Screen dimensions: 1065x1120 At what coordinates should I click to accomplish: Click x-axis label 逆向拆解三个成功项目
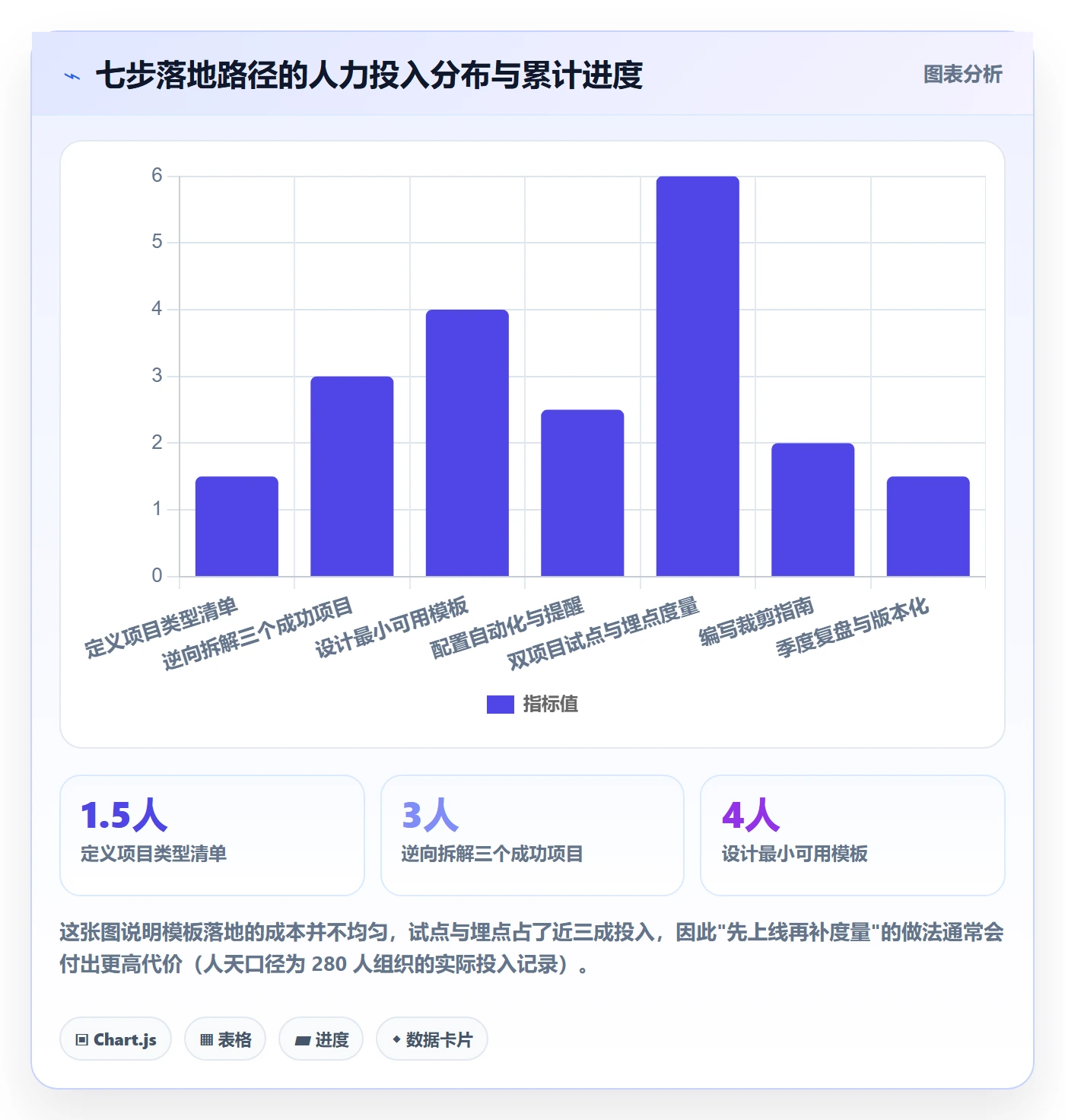(257, 634)
